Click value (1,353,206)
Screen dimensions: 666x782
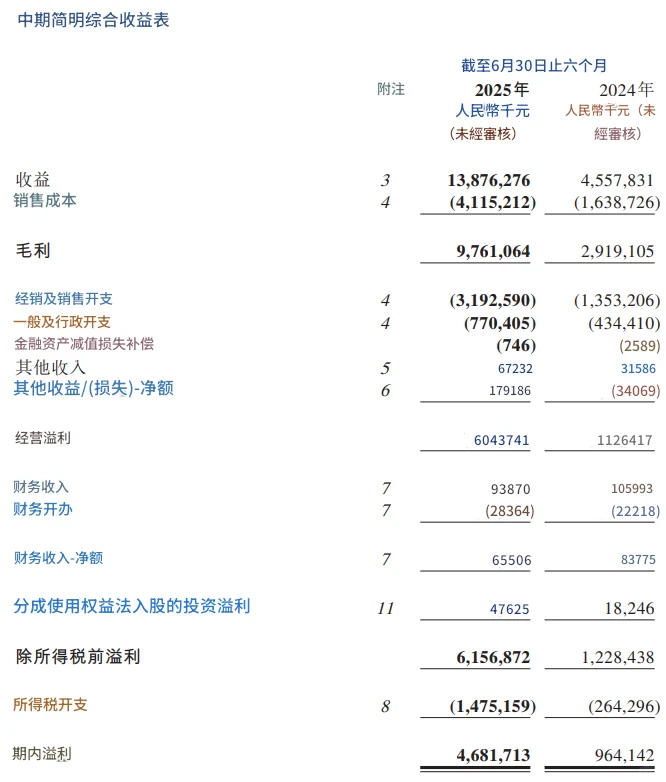pyautogui.click(x=617, y=300)
